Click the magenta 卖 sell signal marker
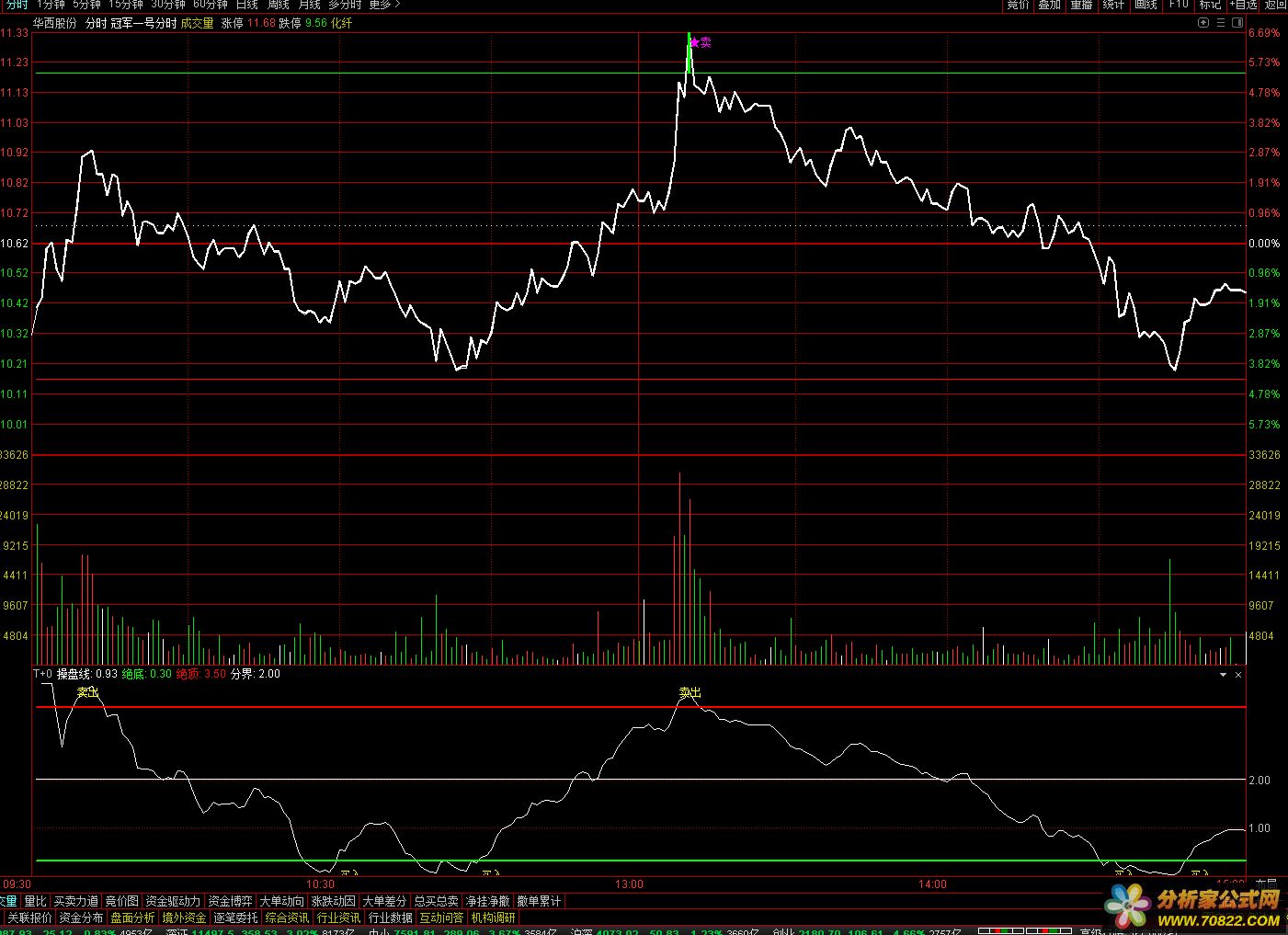Viewport: 1288px width, 935px height. (x=701, y=42)
